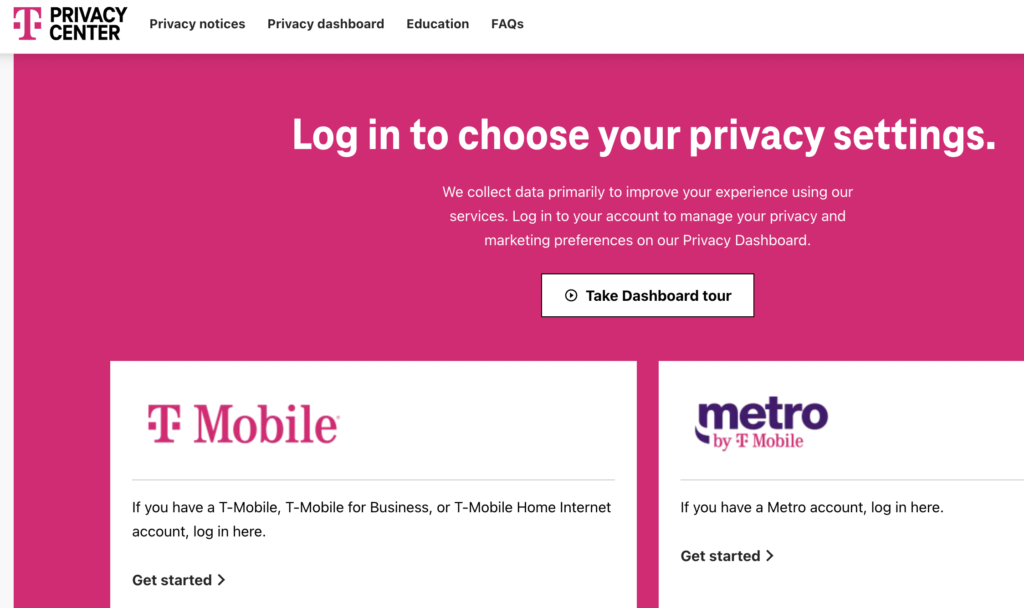This screenshot has height=608, width=1024.
Task: Click the T-Mobile logo in the card
Action: (x=243, y=424)
